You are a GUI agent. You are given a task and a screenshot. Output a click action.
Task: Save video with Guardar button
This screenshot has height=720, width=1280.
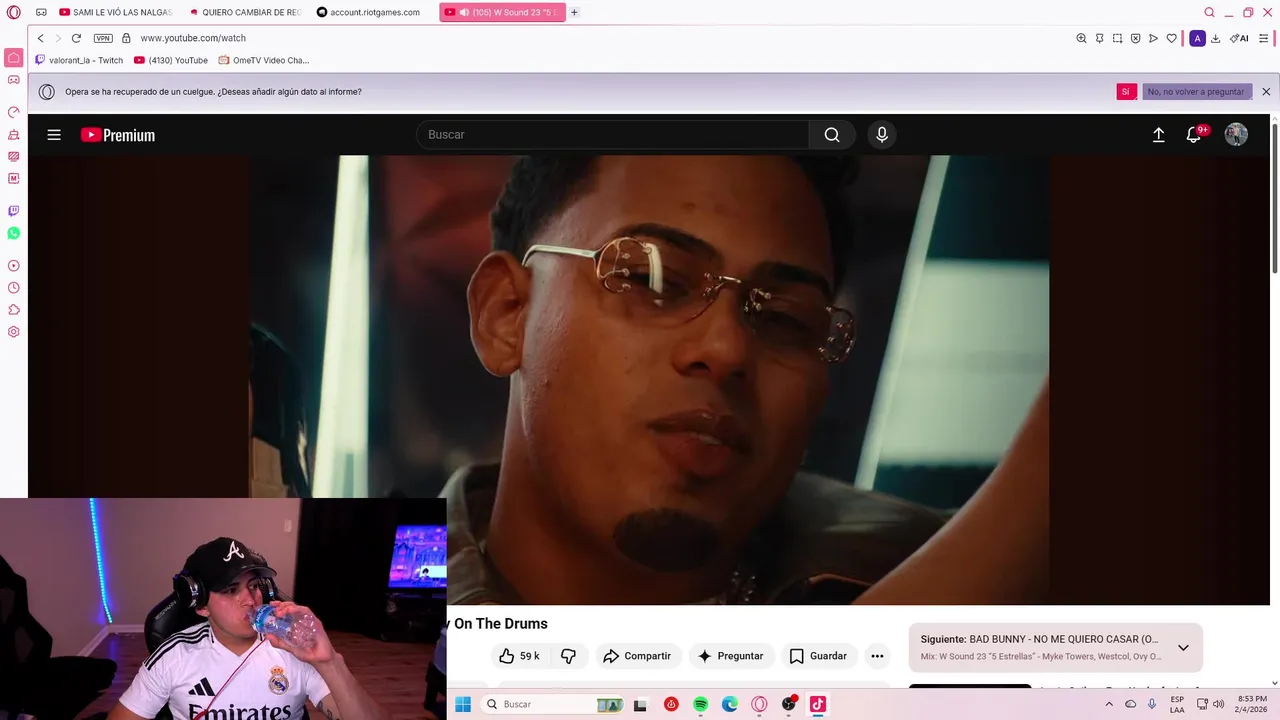[x=818, y=656]
